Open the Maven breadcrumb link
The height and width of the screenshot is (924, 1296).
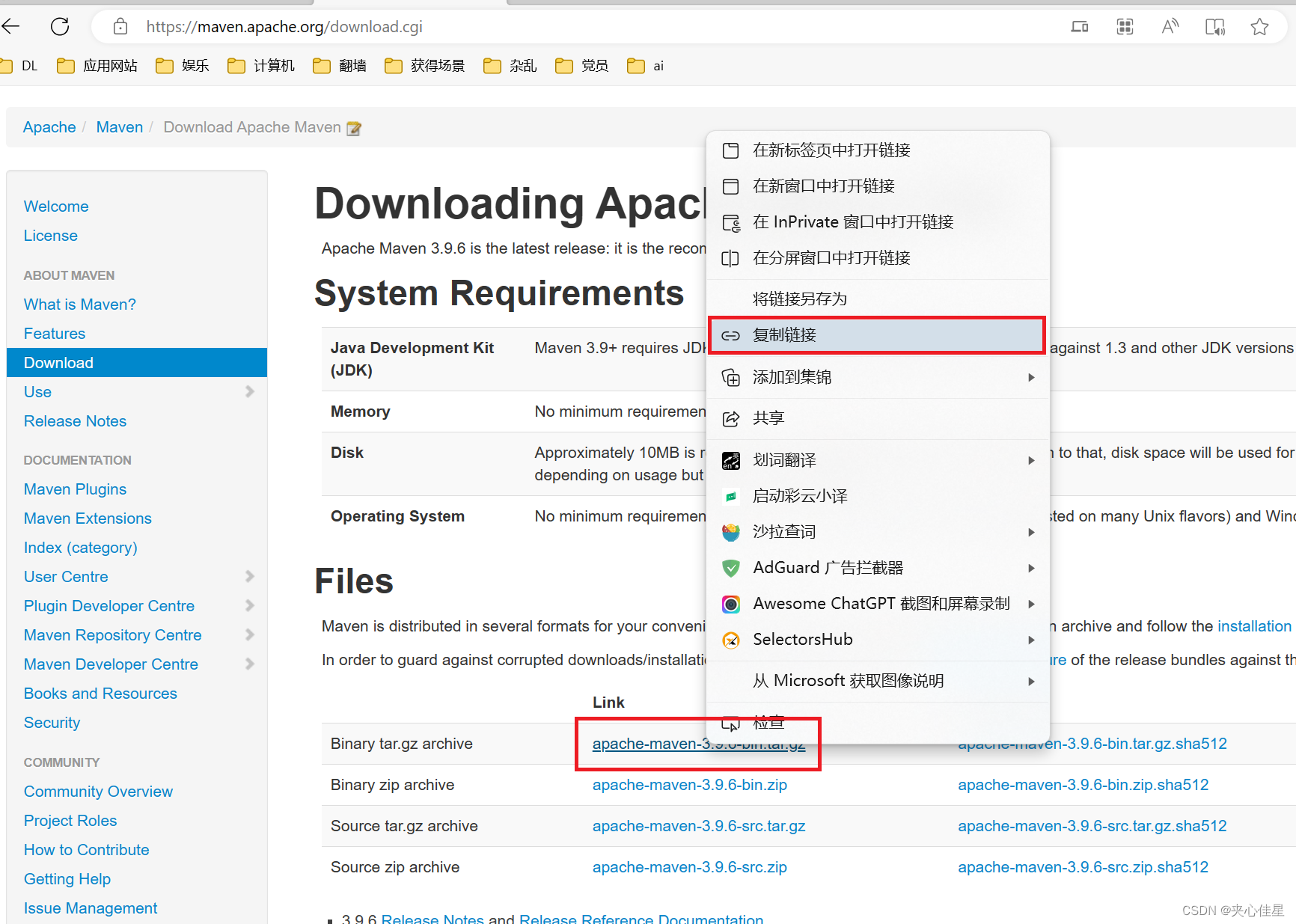120,127
